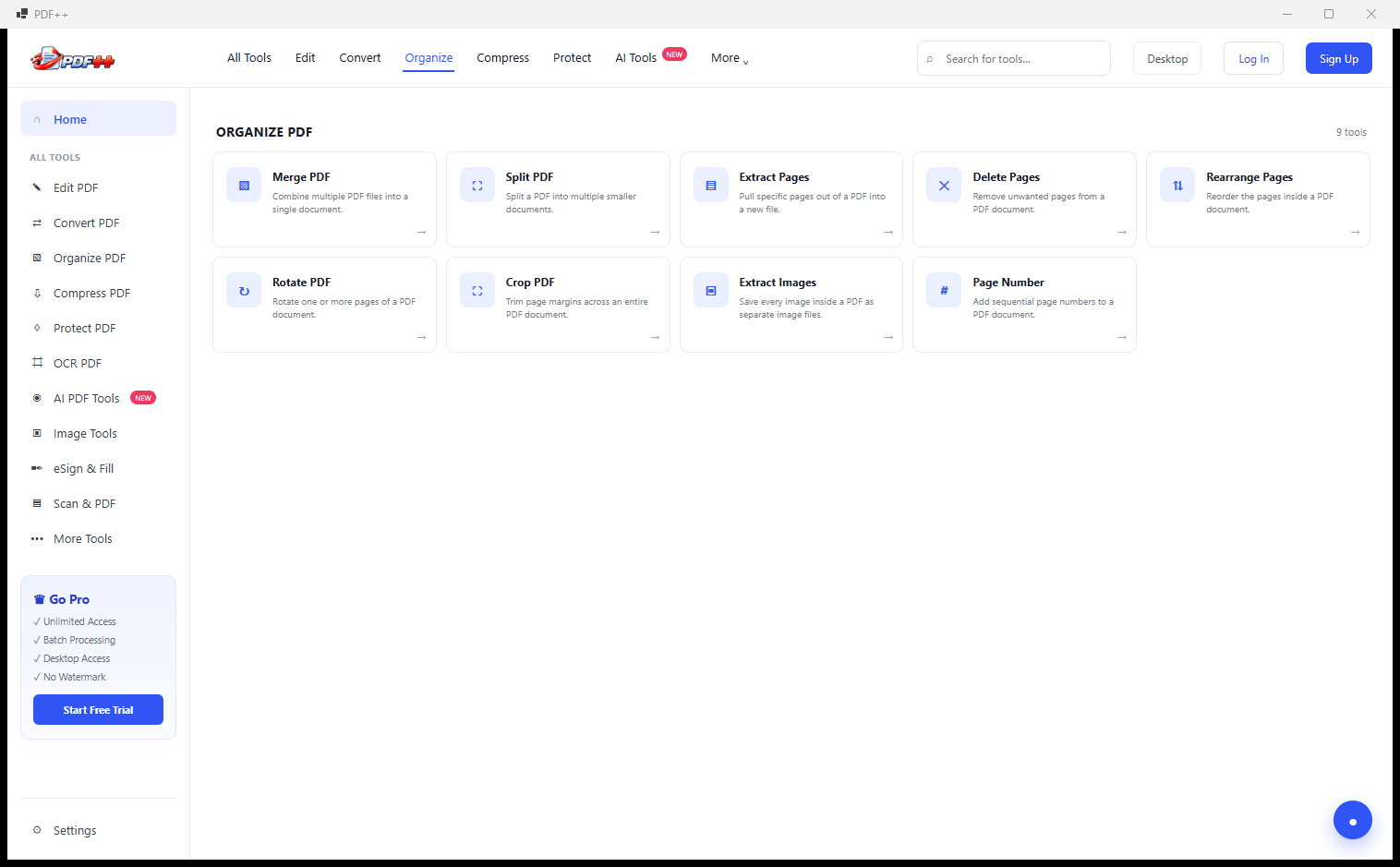Click the Log In button
Viewport: 1400px width, 867px height.
point(1253,58)
